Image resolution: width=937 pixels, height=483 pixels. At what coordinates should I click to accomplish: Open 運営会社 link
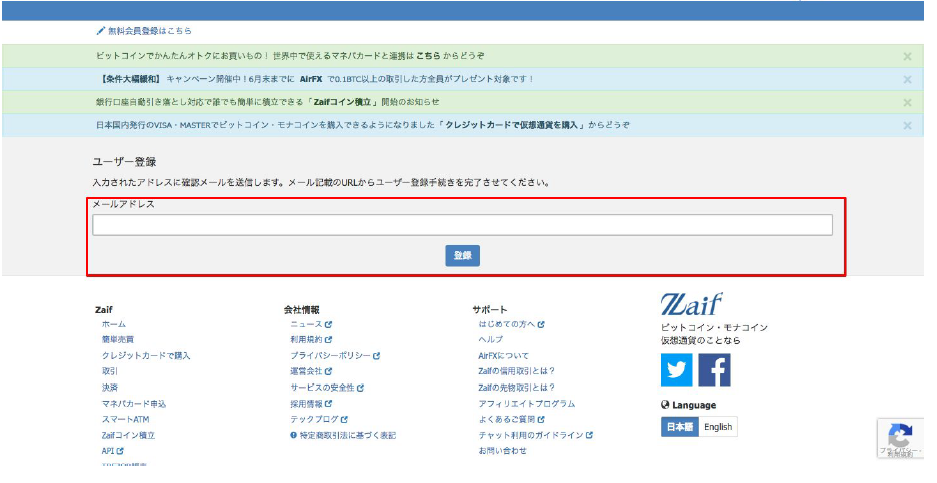pyautogui.click(x=311, y=371)
